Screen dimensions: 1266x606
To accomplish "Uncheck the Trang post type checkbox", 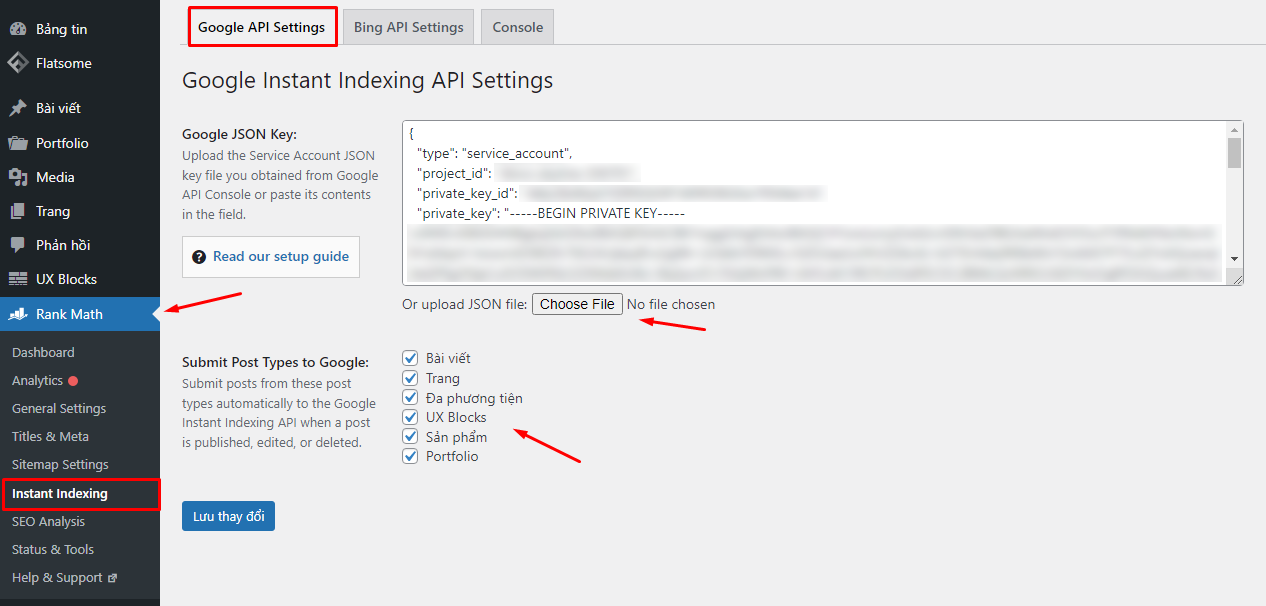I will pos(410,378).
